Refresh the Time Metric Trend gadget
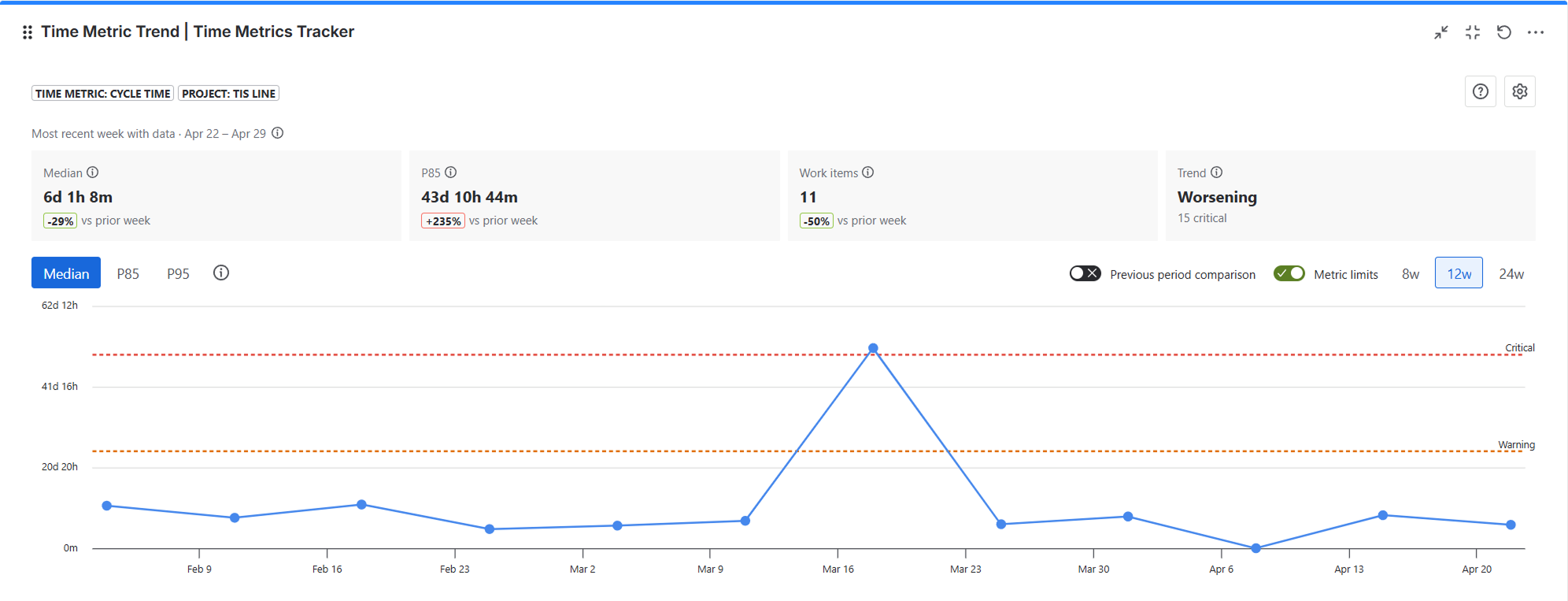This screenshot has height=601, width=1568. pos(1504,32)
